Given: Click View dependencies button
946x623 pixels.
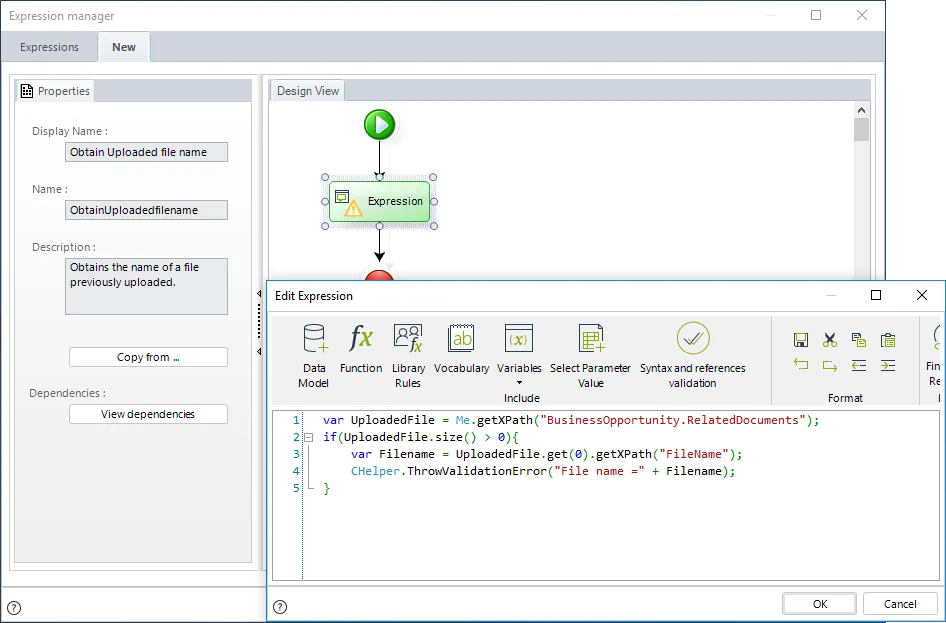Looking at the screenshot, I should (148, 414).
